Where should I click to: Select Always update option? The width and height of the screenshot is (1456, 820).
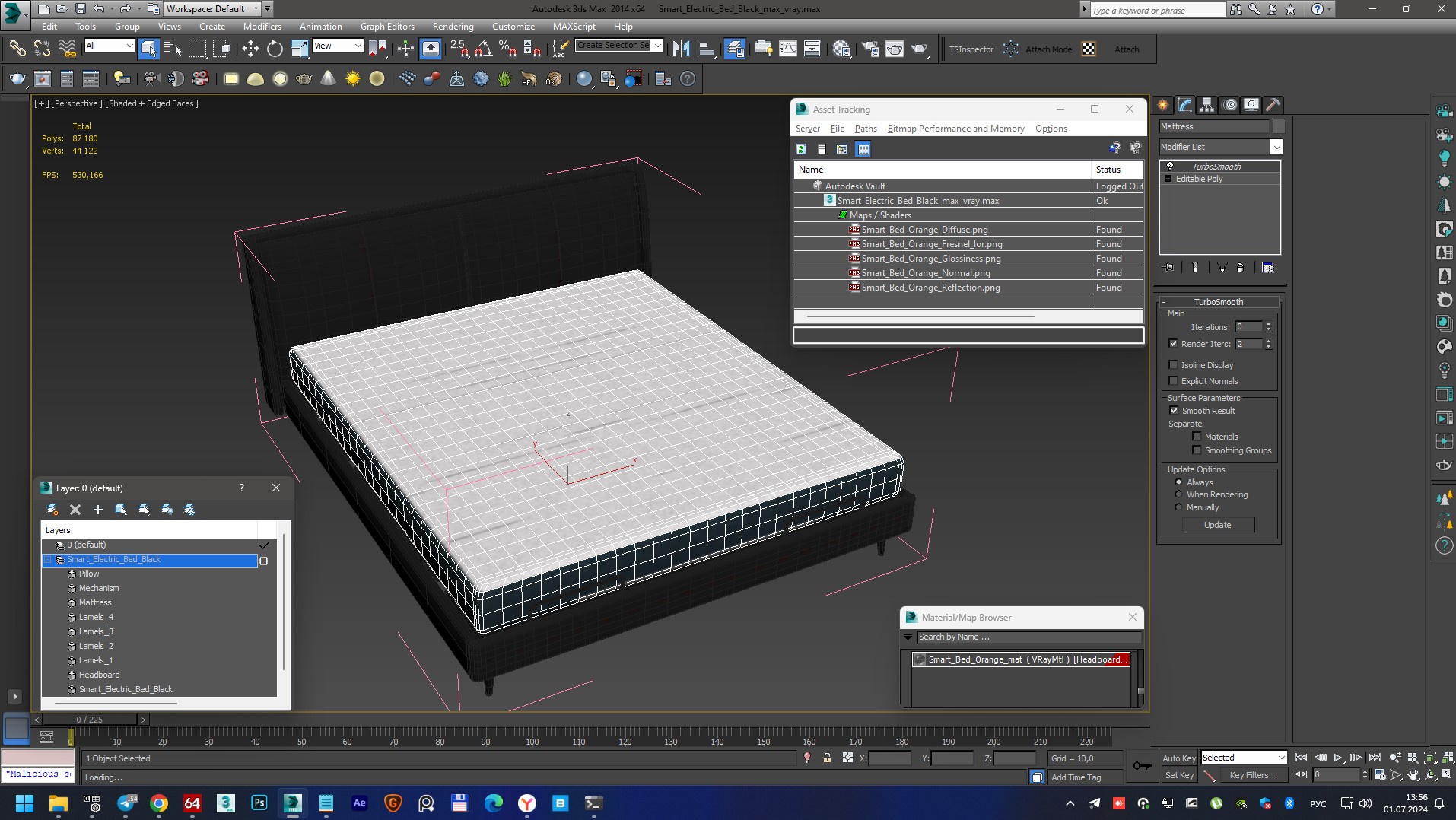click(x=1179, y=482)
